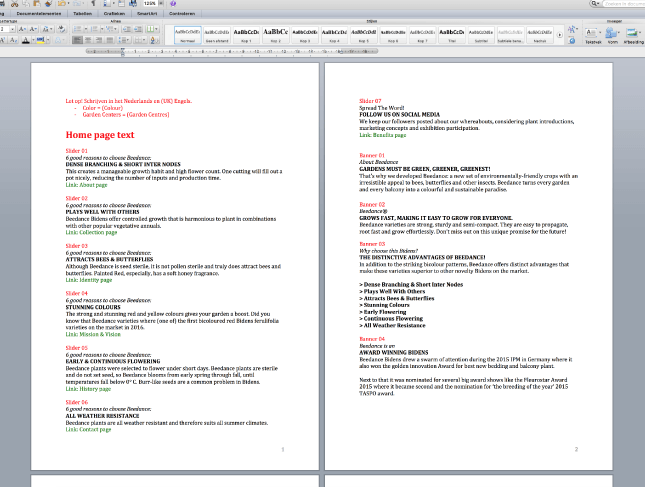
Task: Click the Cut scissors icon
Action: [x=14, y=3]
